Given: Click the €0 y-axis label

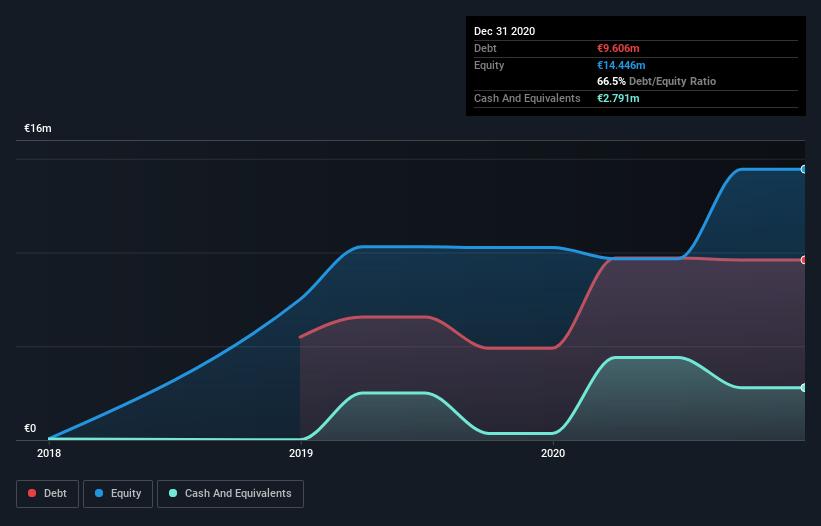Looking at the screenshot, I should (30, 428).
